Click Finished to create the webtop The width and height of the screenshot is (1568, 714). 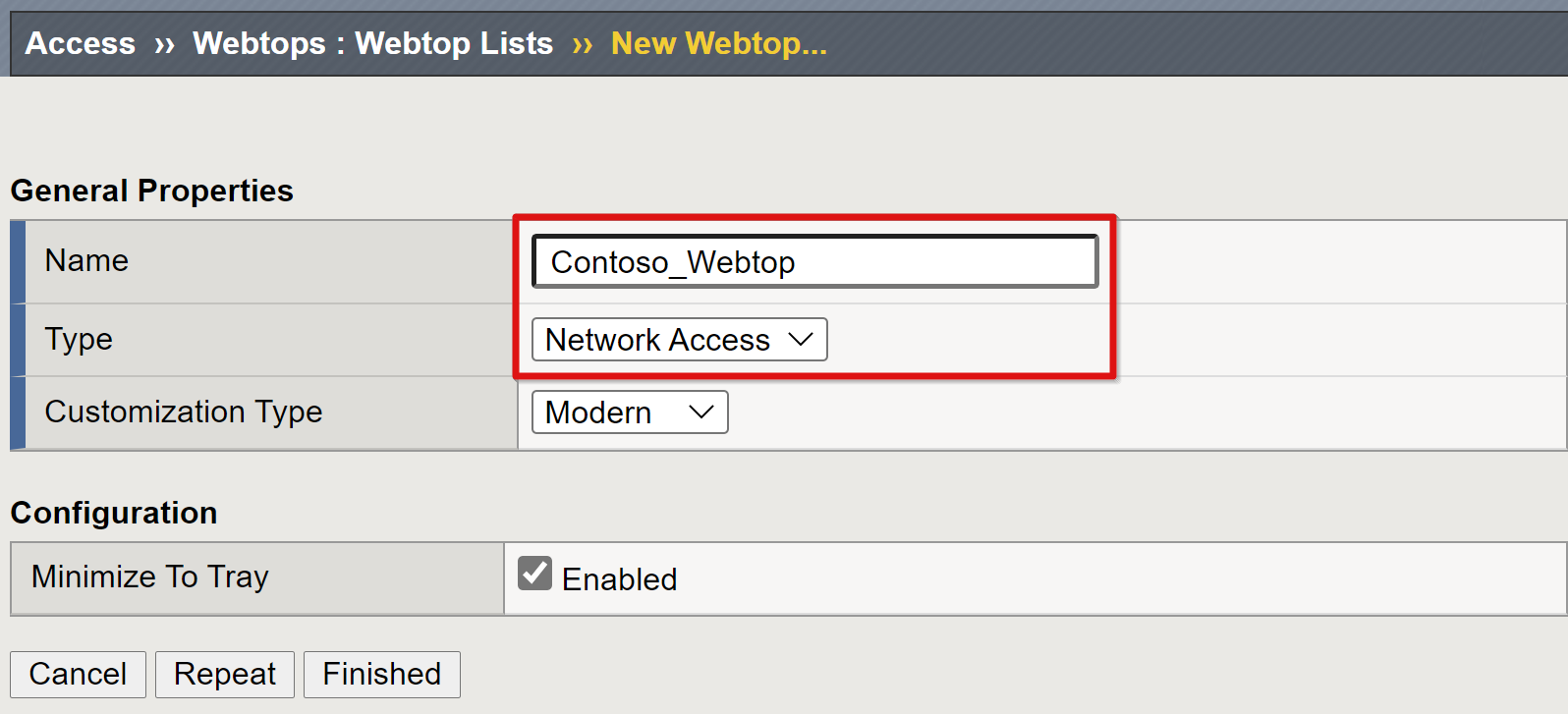381,674
